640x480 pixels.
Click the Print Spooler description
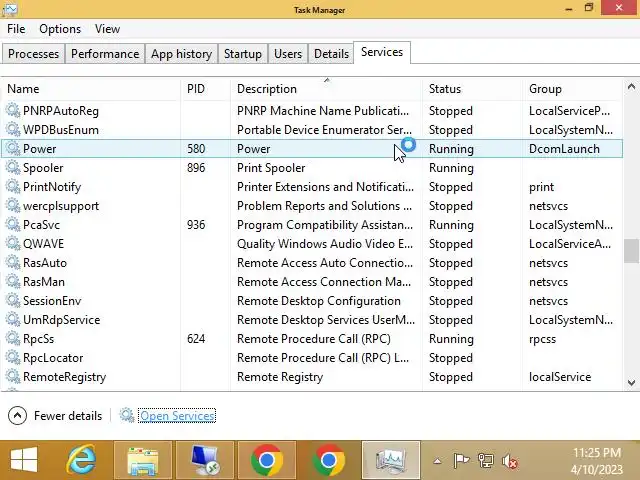[x=271, y=168]
